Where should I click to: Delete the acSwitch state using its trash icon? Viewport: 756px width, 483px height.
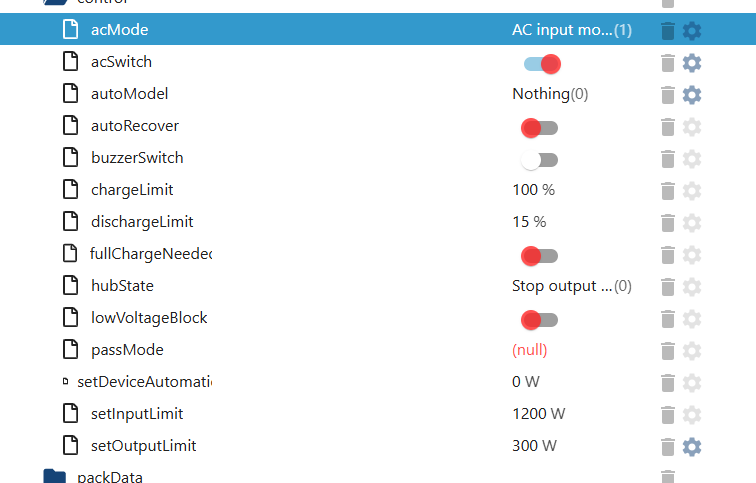pyautogui.click(x=668, y=63)
